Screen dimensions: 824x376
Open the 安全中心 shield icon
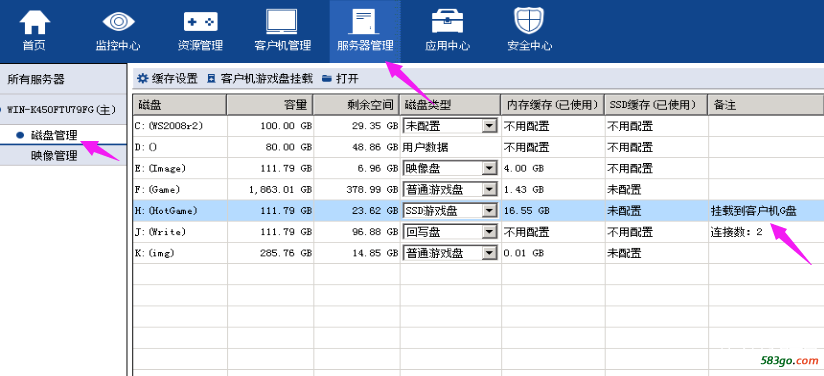pos(529,22)
